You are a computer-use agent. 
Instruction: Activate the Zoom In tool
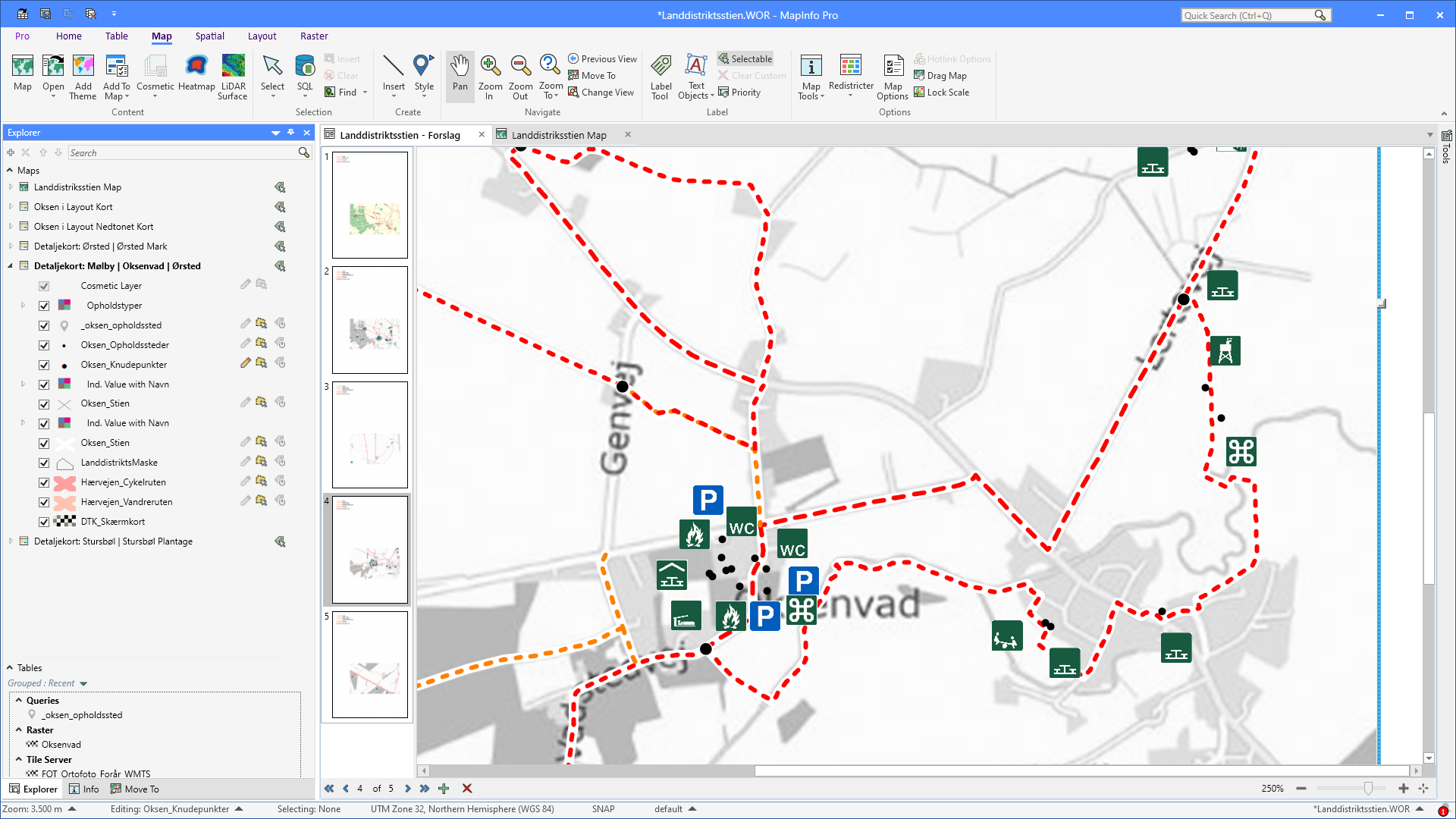(x=490, y=76)
